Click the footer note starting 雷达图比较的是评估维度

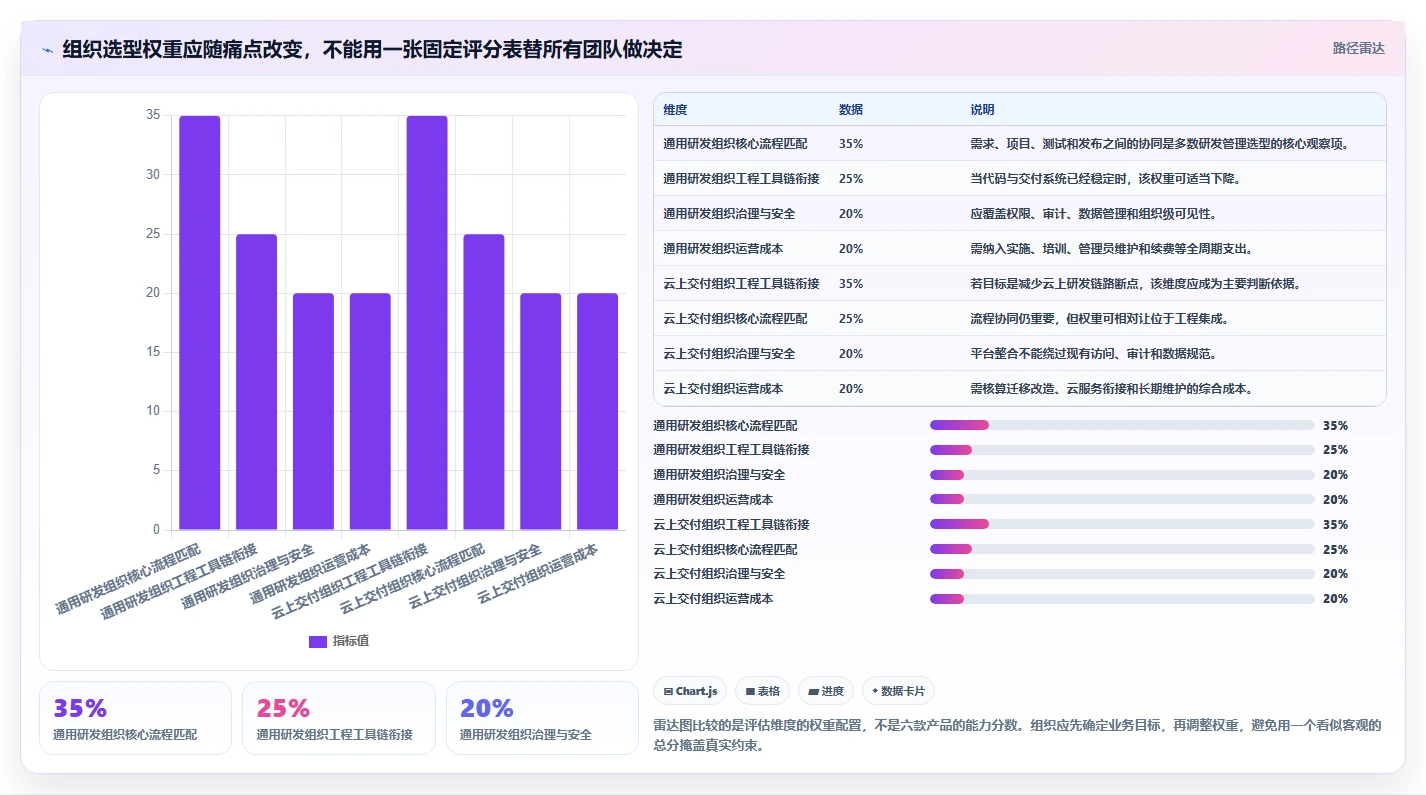tap(1016, 735)
